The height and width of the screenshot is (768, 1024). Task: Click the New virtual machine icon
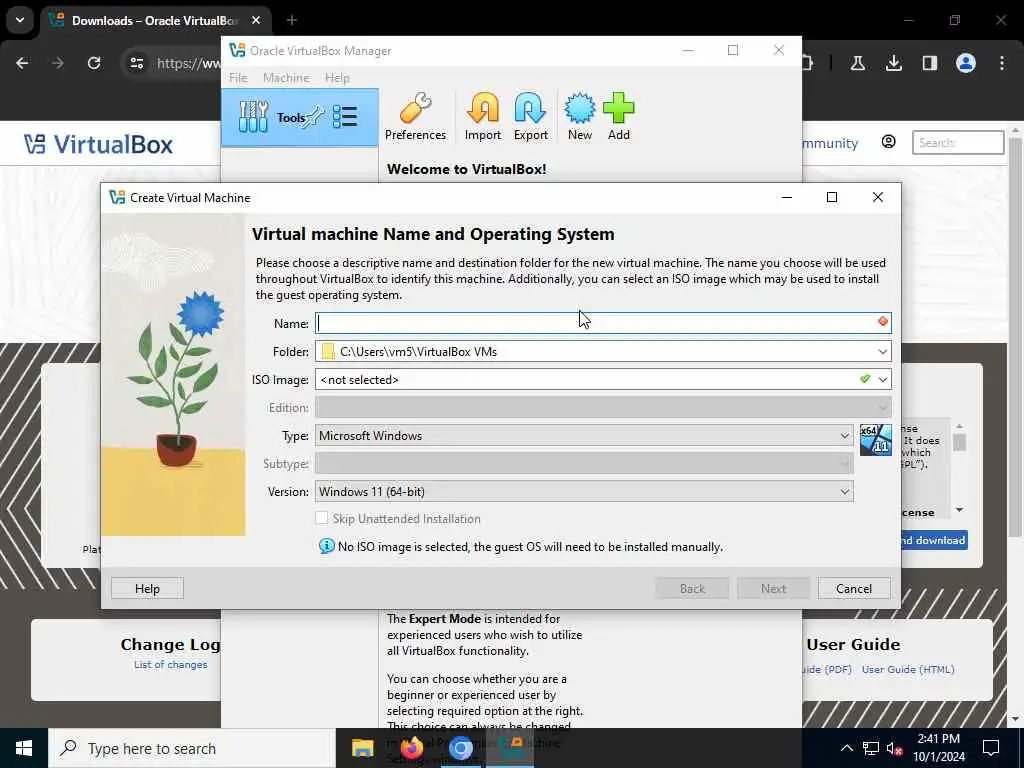[579, 116]
